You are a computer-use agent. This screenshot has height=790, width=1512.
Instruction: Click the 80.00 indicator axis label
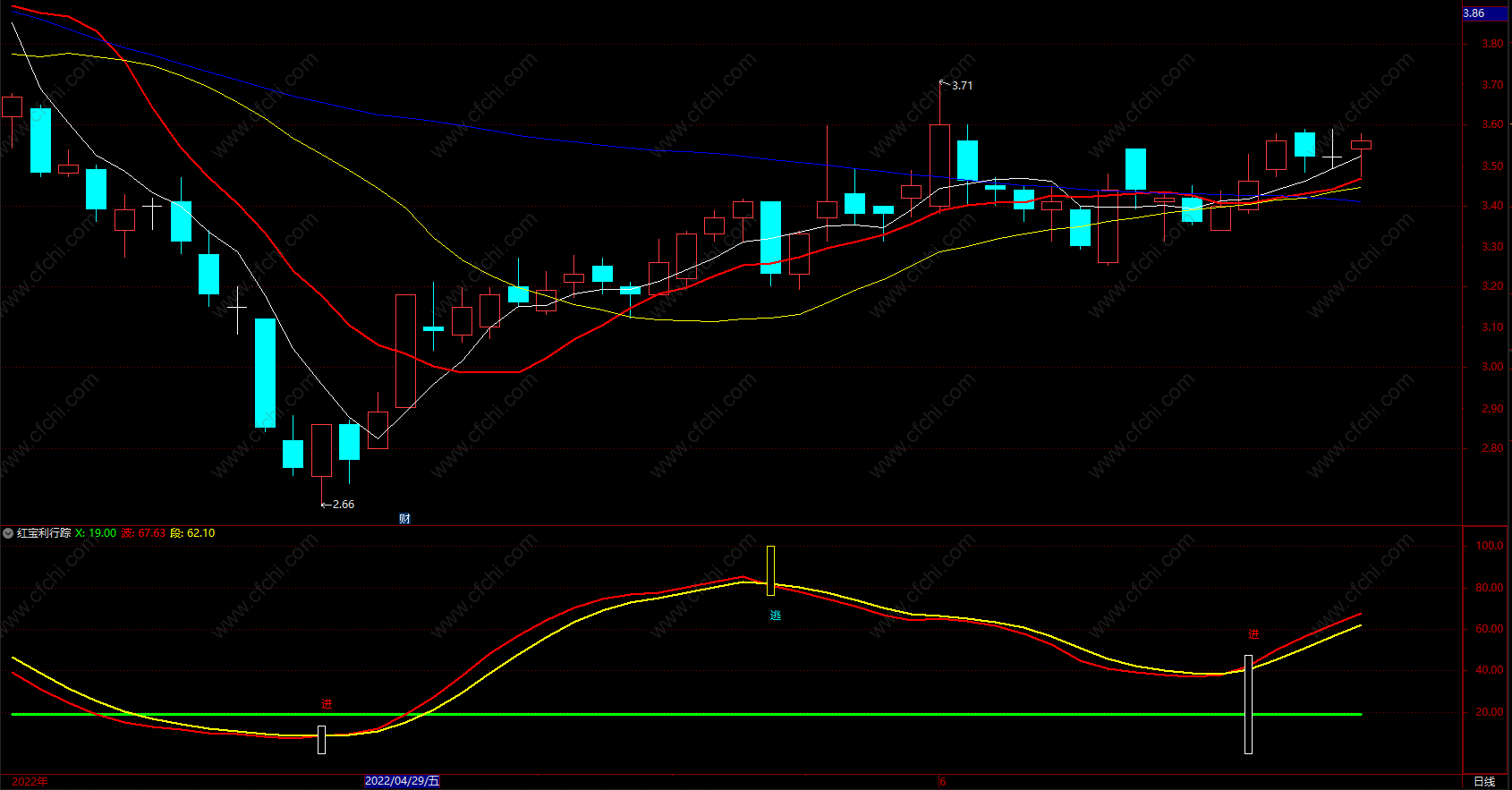pos(1490,588)
